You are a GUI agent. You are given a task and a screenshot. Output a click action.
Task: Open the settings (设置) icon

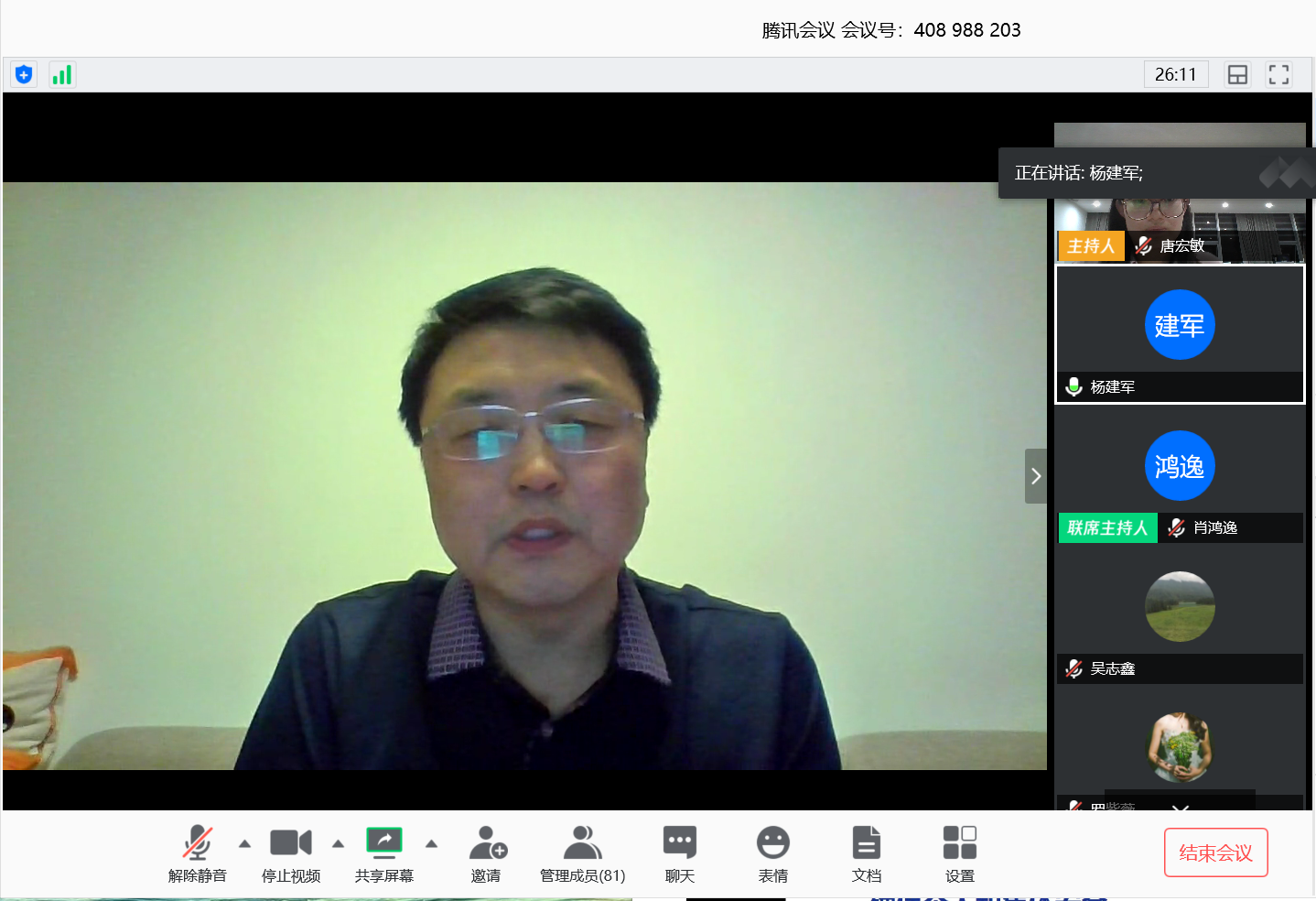point(959,852)
